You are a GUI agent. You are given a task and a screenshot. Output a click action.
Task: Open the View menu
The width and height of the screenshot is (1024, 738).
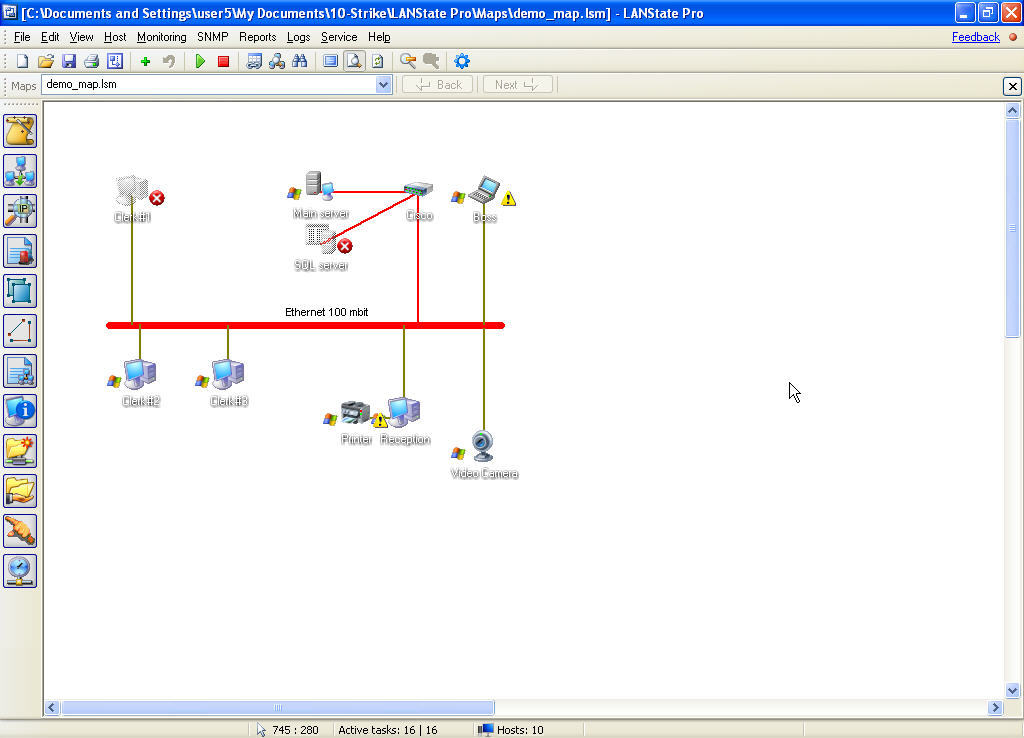pyautogui.click(x=81, y=37)
